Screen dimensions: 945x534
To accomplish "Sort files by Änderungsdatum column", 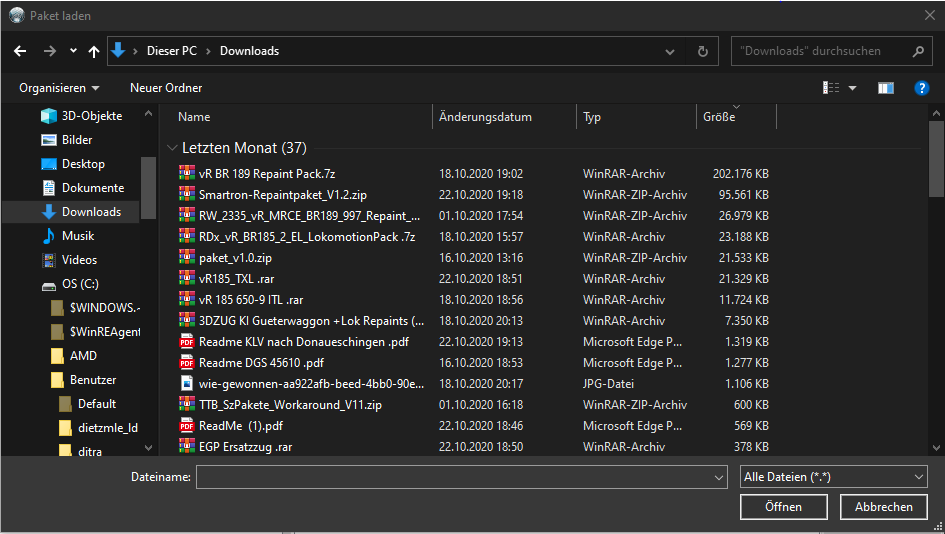I will click(x=485, y=117).
